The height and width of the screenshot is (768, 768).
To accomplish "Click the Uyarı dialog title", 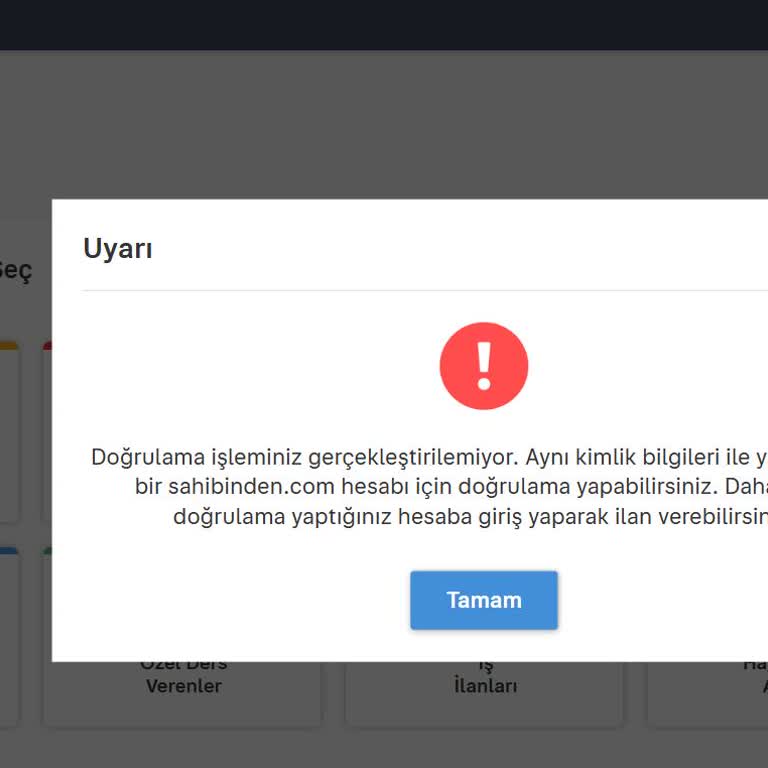I will [118, 248].
